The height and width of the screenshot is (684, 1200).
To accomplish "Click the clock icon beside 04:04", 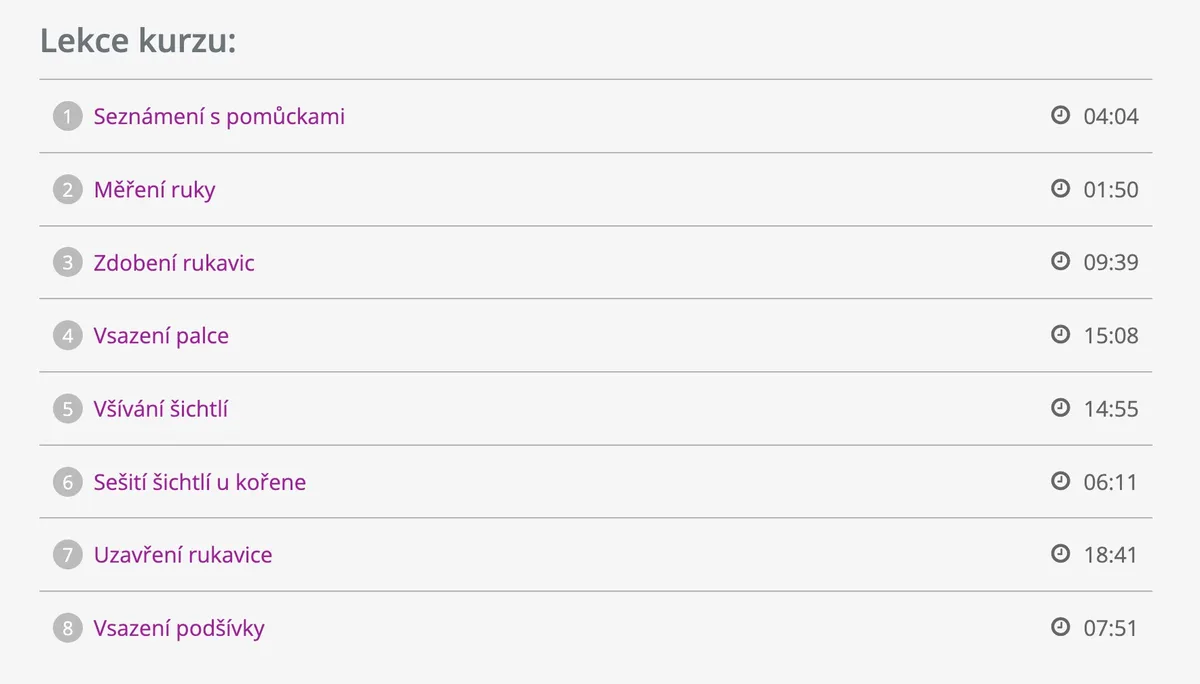I will [1061, 115].
